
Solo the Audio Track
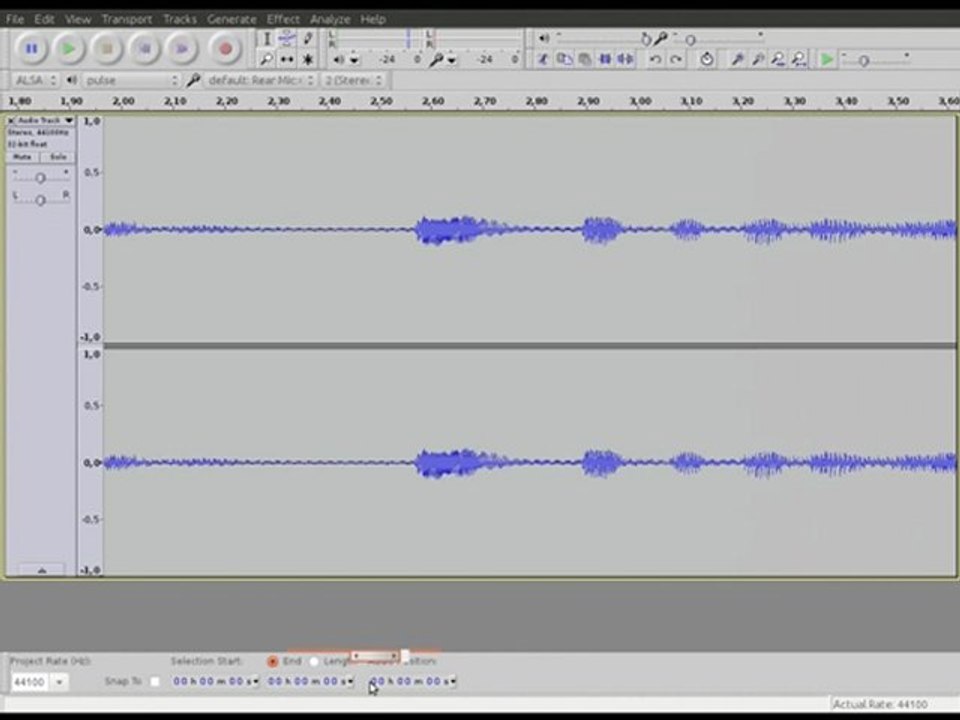58,157
